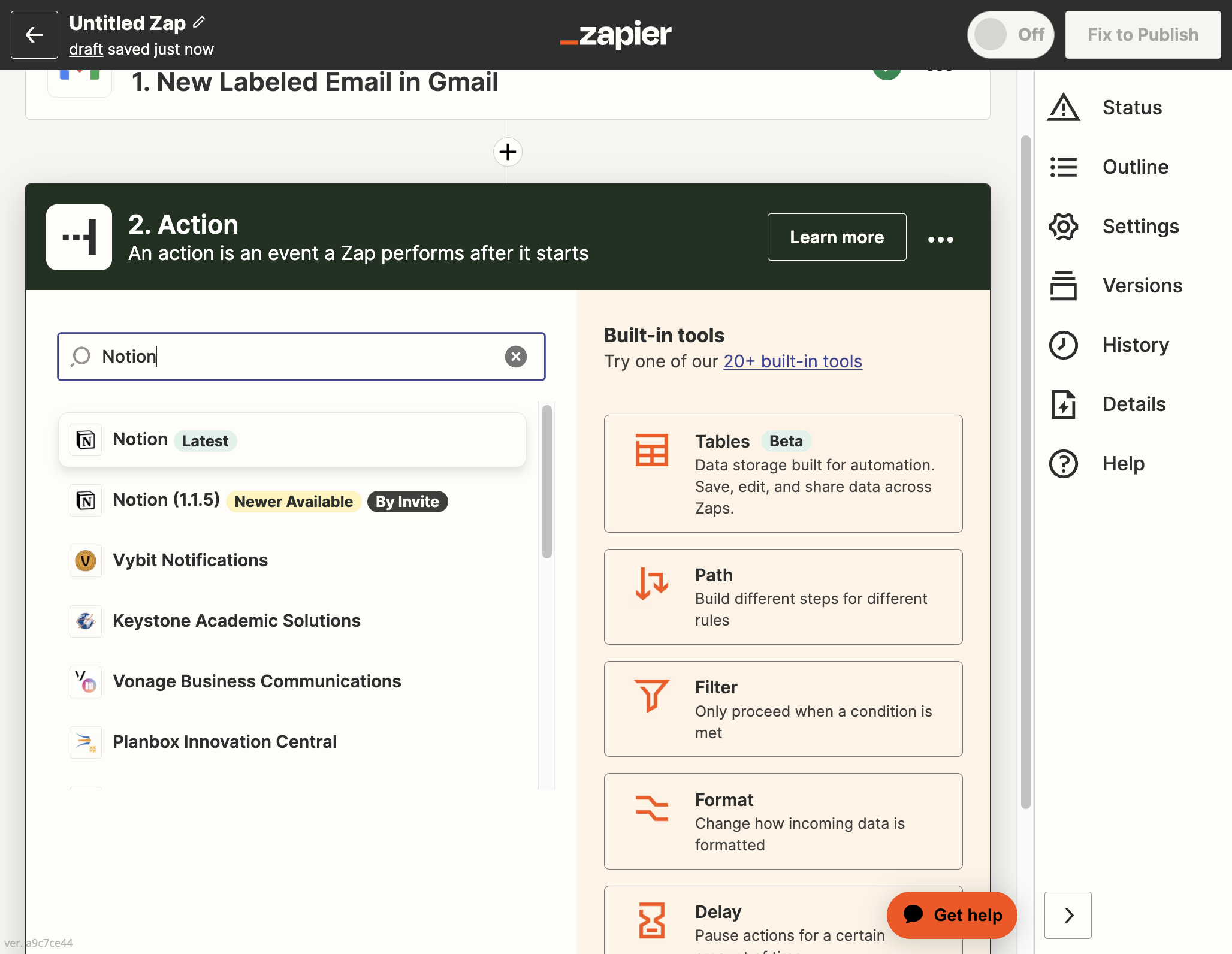The image size is (1232, 954).
Task: Select Notion Latest app
Action: pyautogui.click(x=292, y=440)
